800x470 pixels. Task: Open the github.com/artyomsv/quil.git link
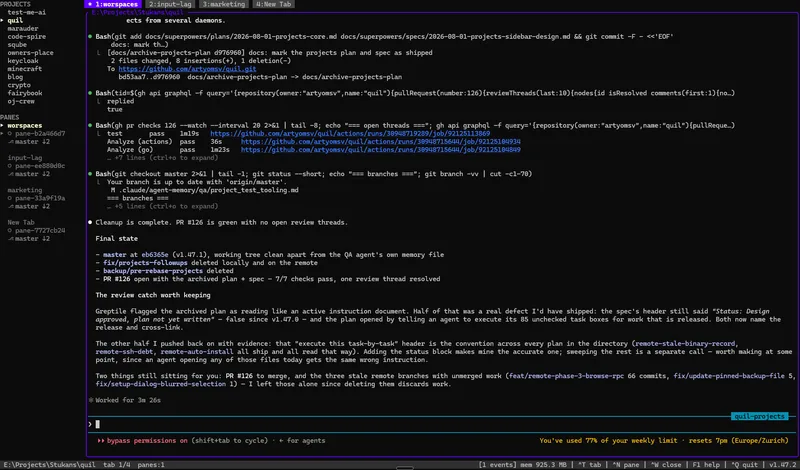(187, 69)
